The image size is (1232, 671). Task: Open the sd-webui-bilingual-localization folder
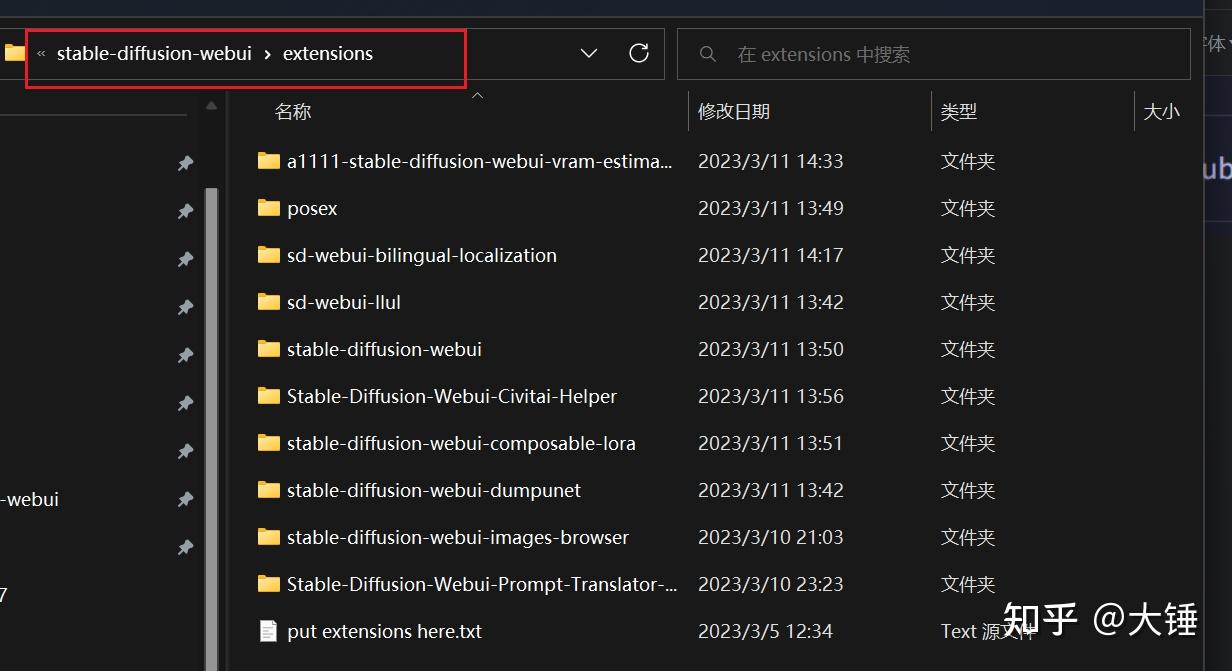tap(420, 255)
